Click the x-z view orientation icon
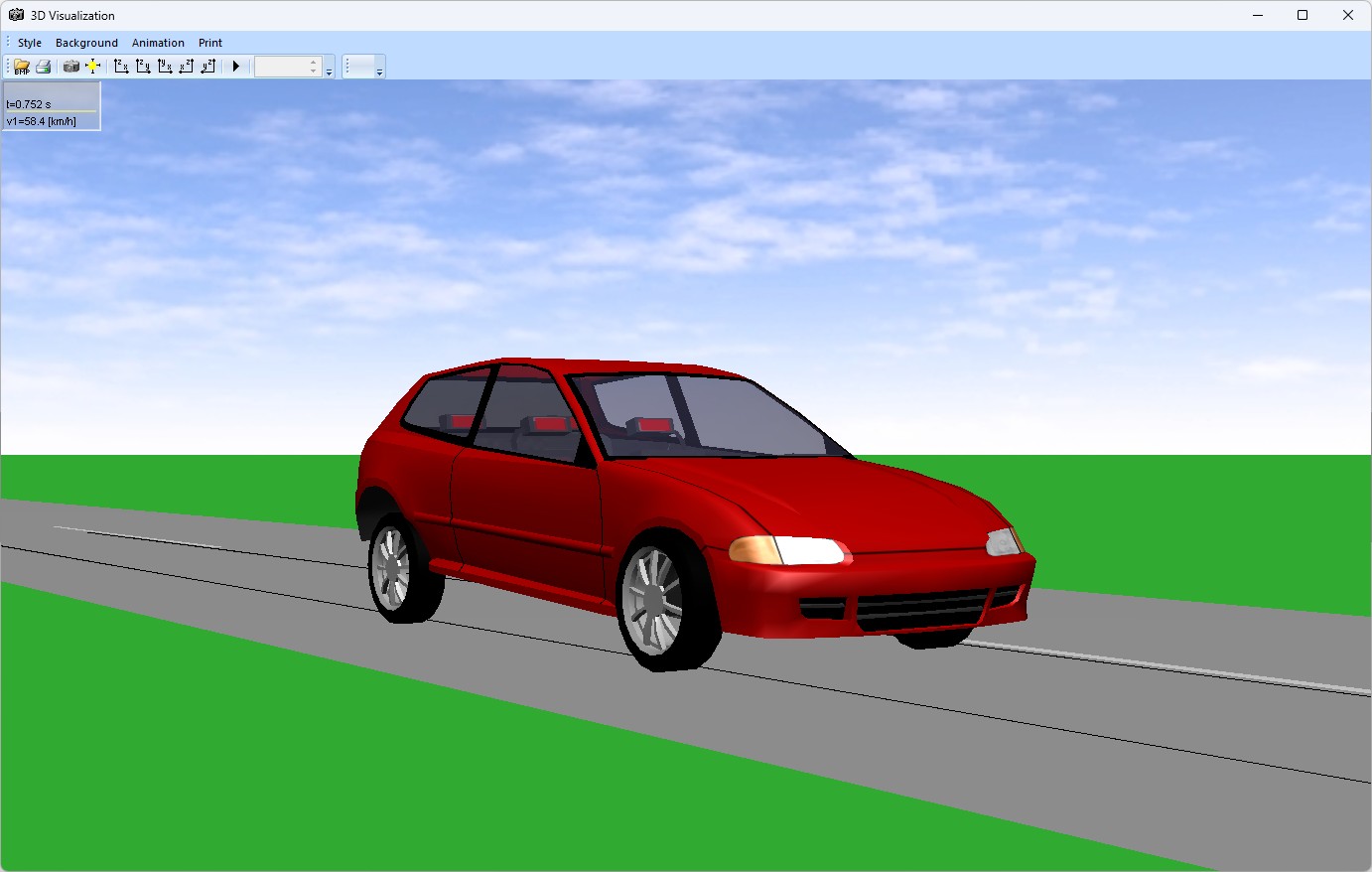This screenshot has height=872, width=1372. [185, 66]
